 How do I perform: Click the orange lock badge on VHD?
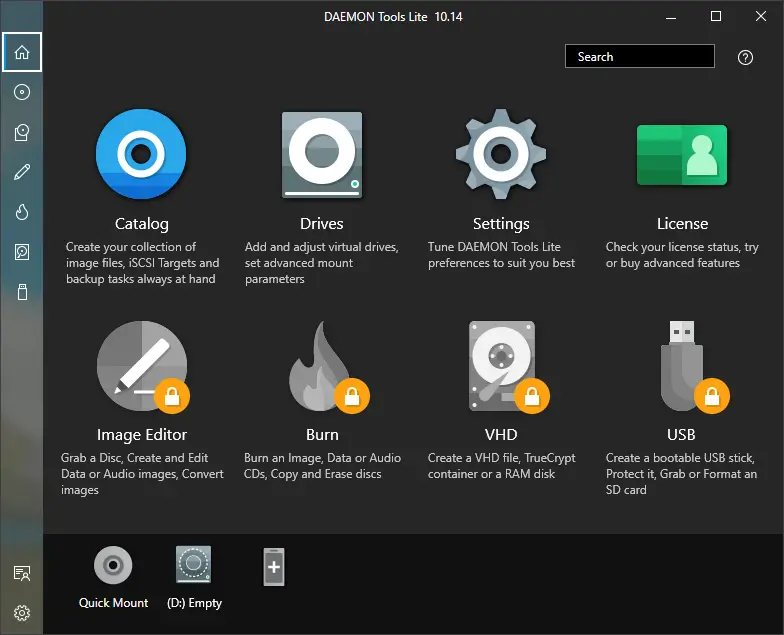[x=532, y=396]
